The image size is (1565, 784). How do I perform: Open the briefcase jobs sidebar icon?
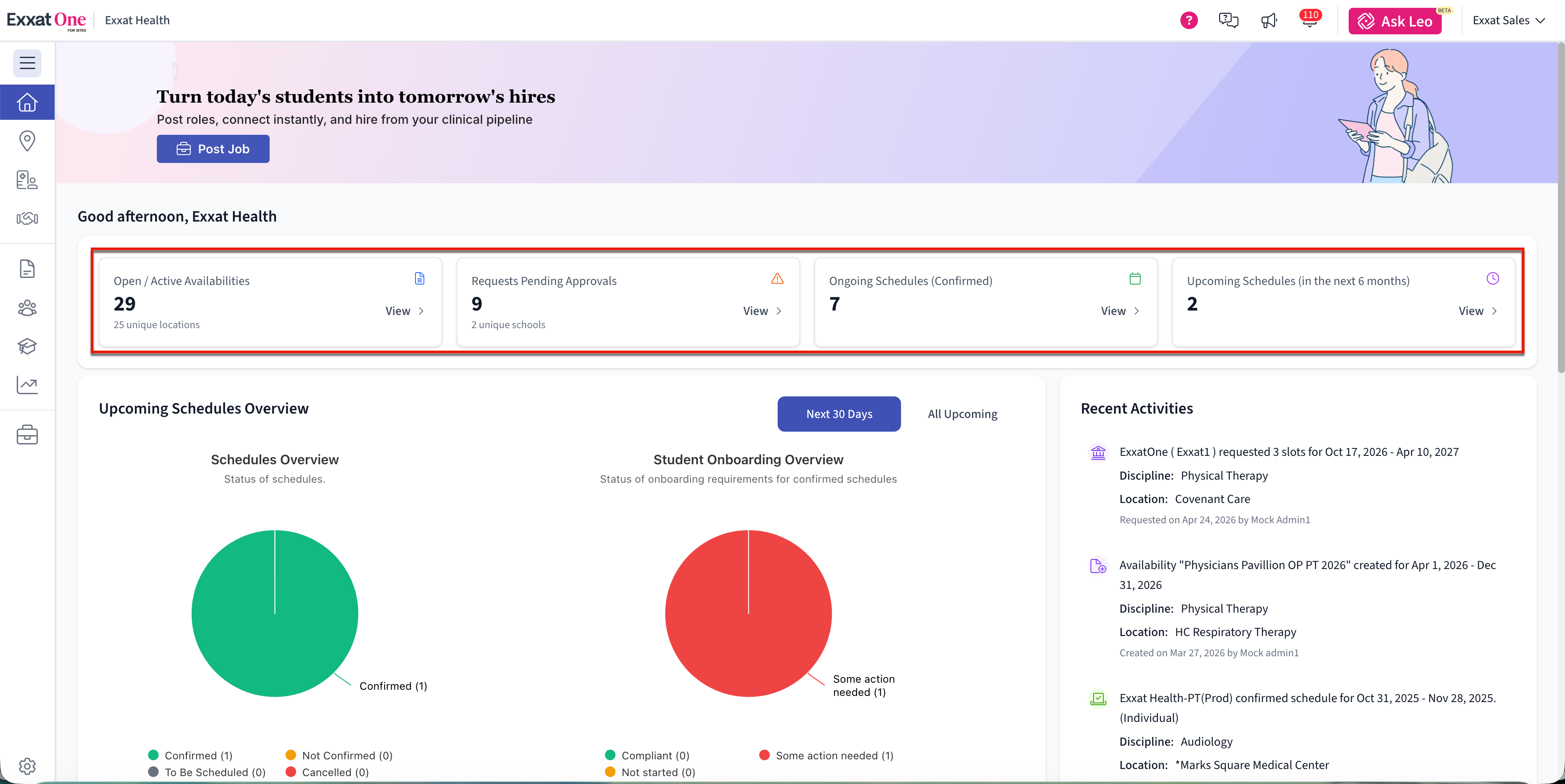point(27,435)
